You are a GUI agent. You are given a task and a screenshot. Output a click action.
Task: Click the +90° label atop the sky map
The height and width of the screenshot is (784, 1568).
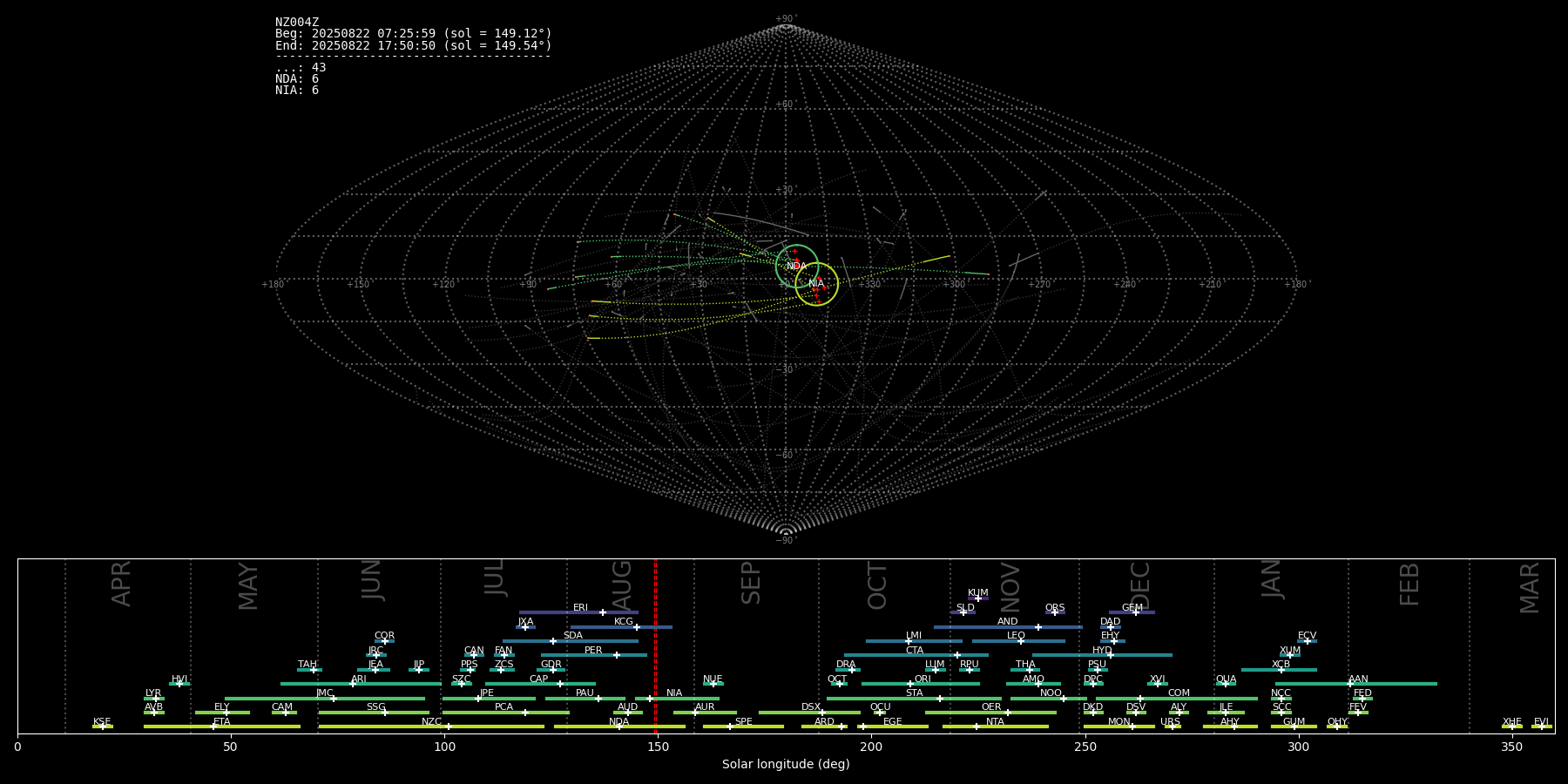786,19
